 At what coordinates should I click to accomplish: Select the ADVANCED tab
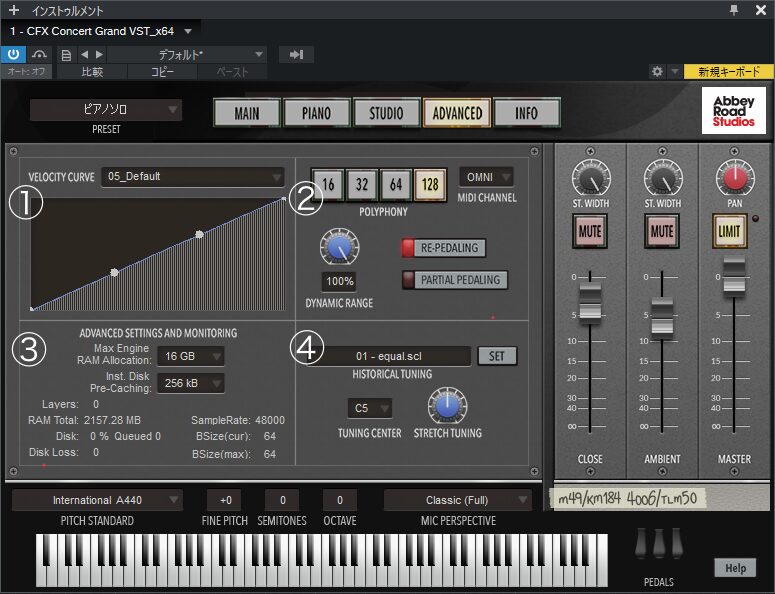pos(457,113)
